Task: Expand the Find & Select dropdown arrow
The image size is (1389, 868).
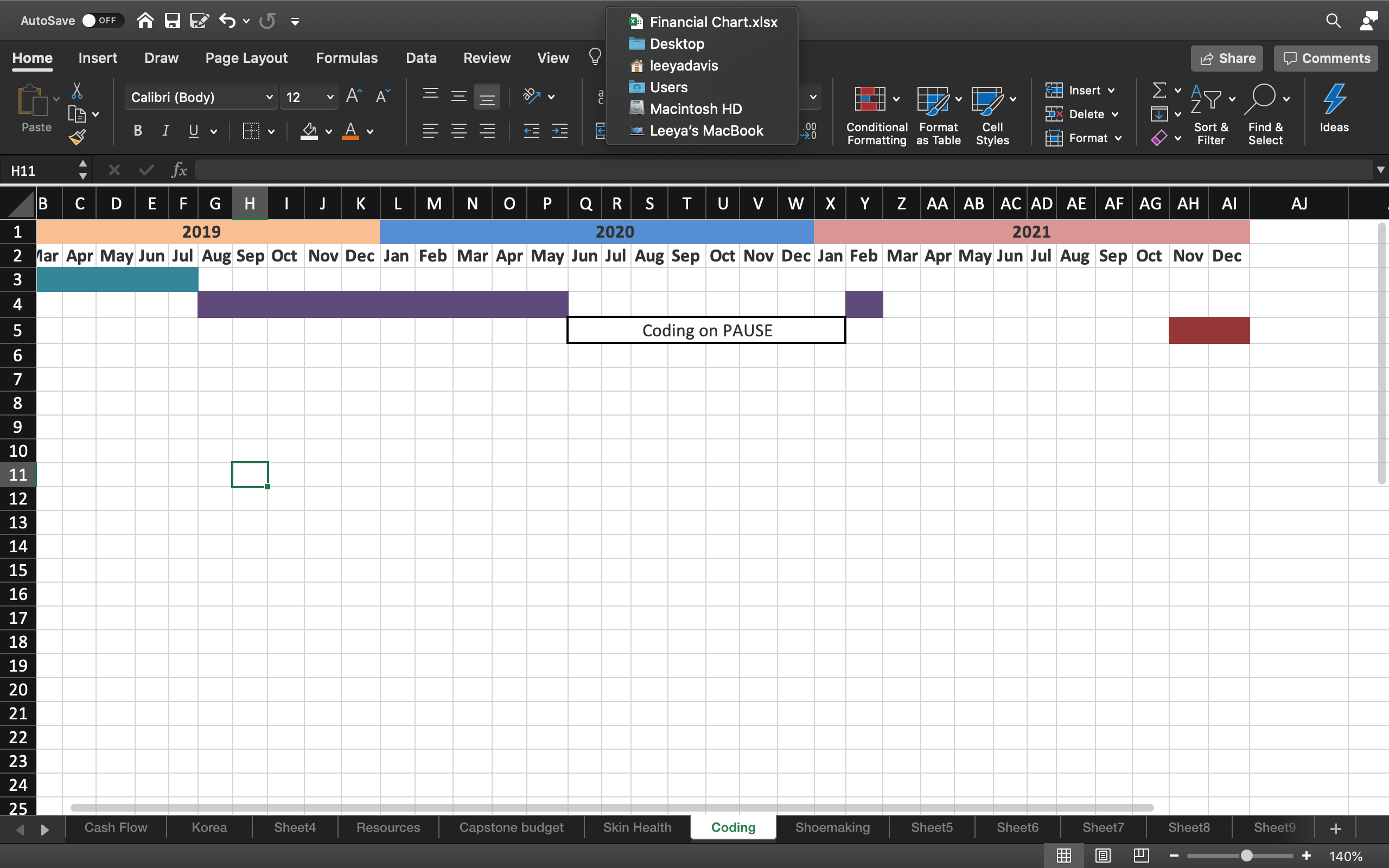Action: pos(1286,99)
